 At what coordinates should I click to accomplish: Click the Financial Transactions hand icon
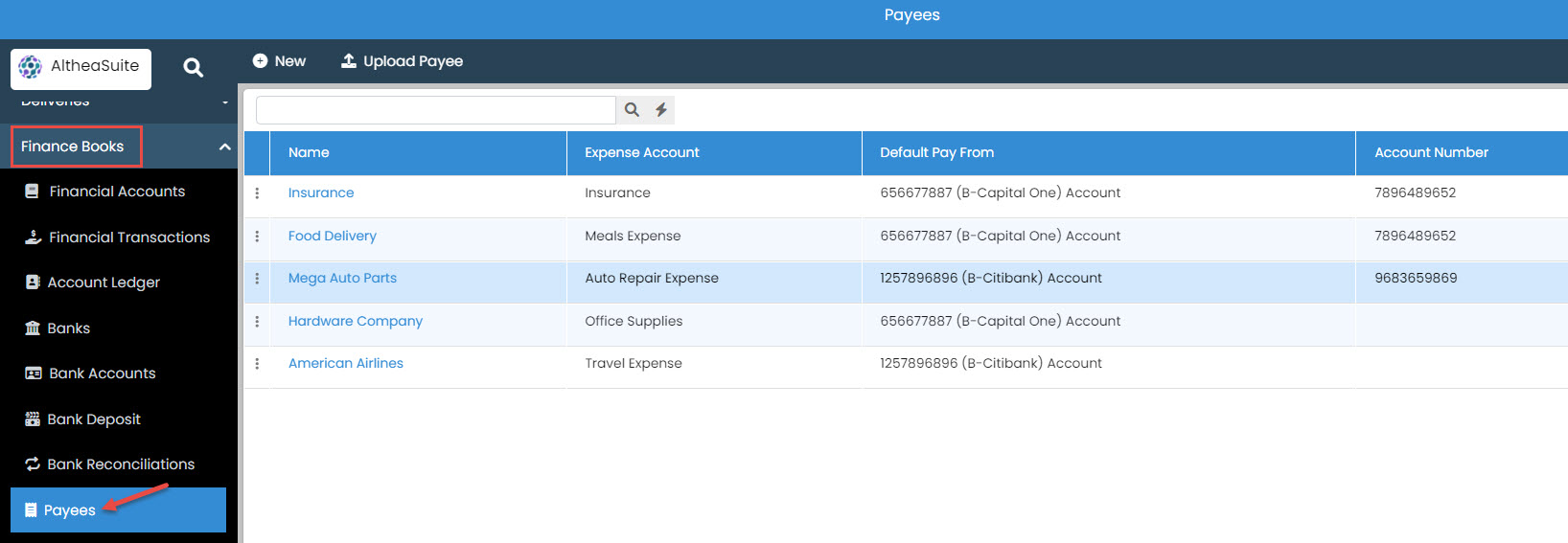click(33, 237)
